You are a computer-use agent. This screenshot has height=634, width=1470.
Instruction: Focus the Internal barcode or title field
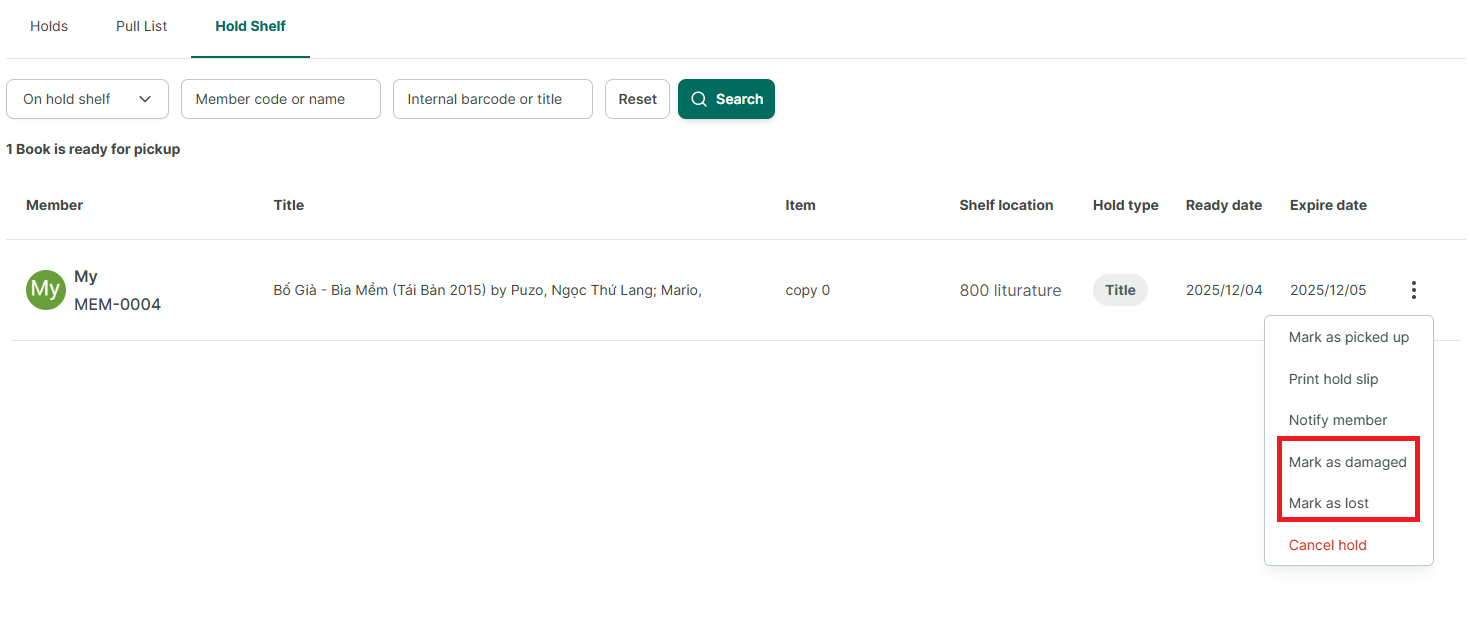pos(493,99)
